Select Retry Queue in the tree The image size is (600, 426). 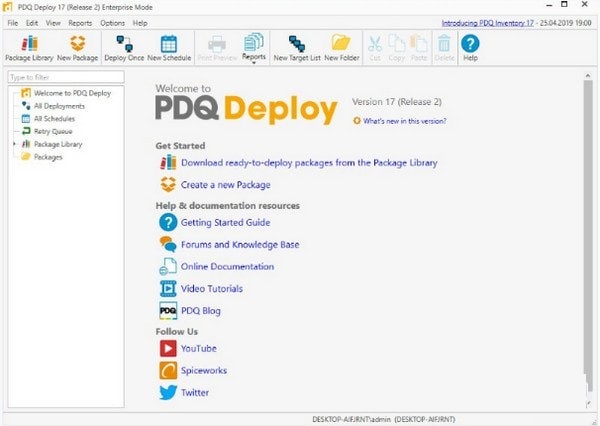click(53, 131)
